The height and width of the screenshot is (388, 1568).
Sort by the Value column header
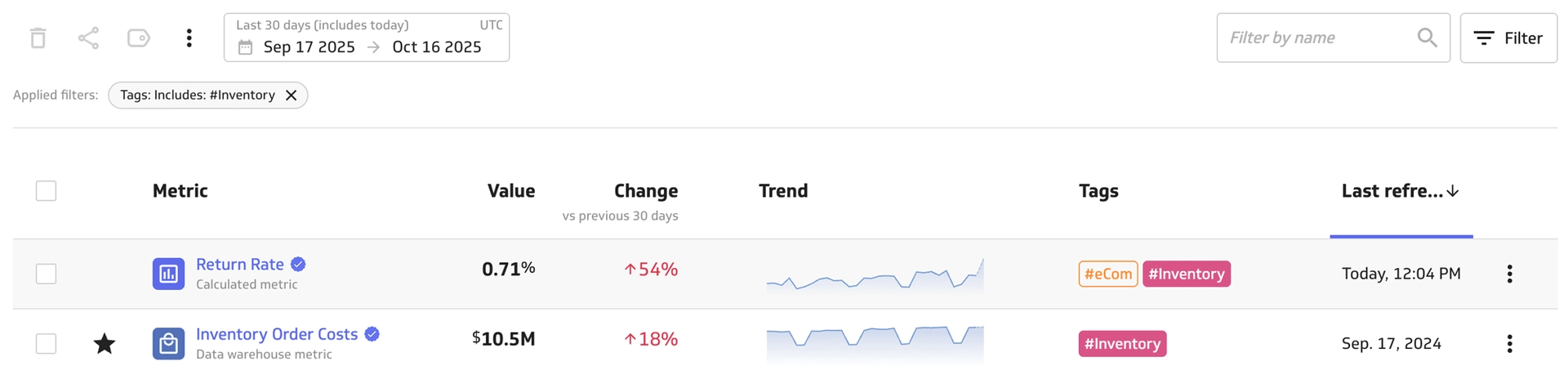click(x=510, y=191)
